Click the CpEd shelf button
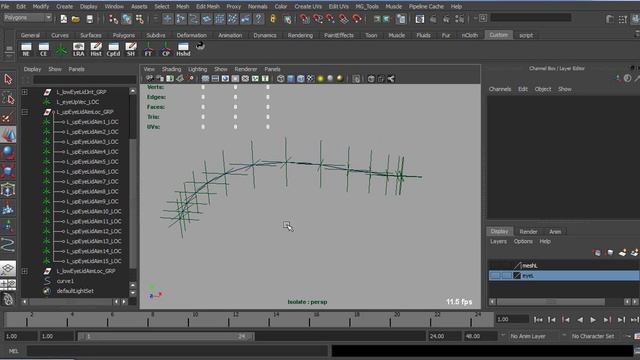640x360 pixels. (113, 49)
